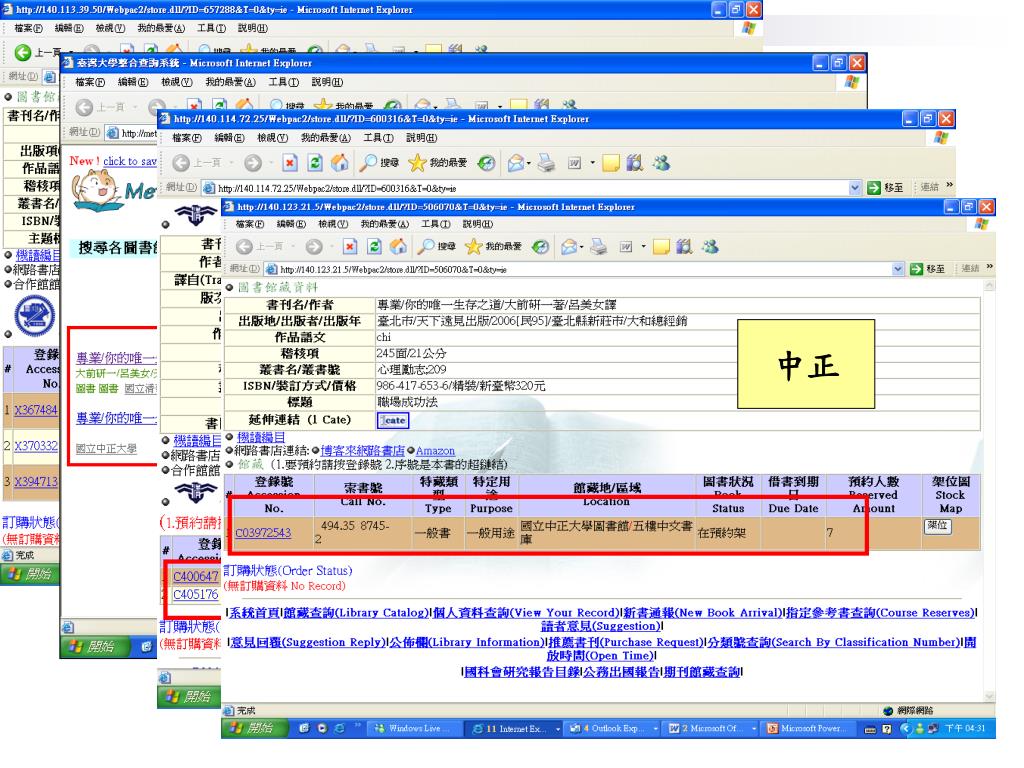This screenshot has height=768, width=1024.
Task: Switch to Windows Live taskbar item
Action: click(414, 728)
